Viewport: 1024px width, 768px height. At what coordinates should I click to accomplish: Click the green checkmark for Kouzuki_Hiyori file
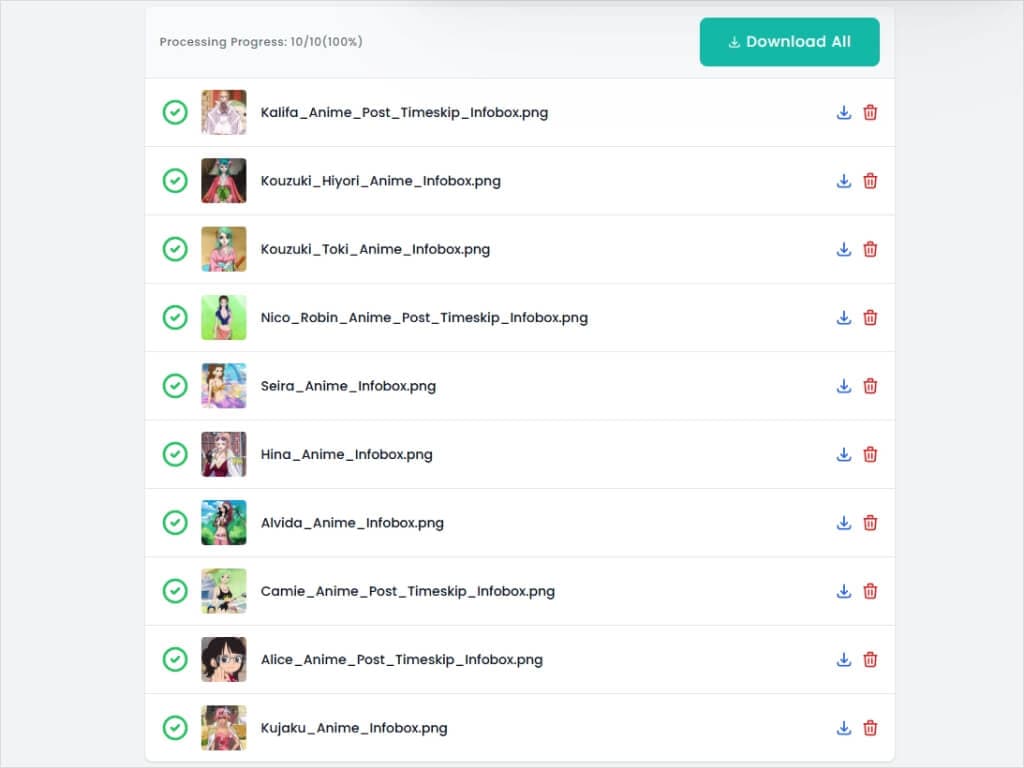(175, 181)
